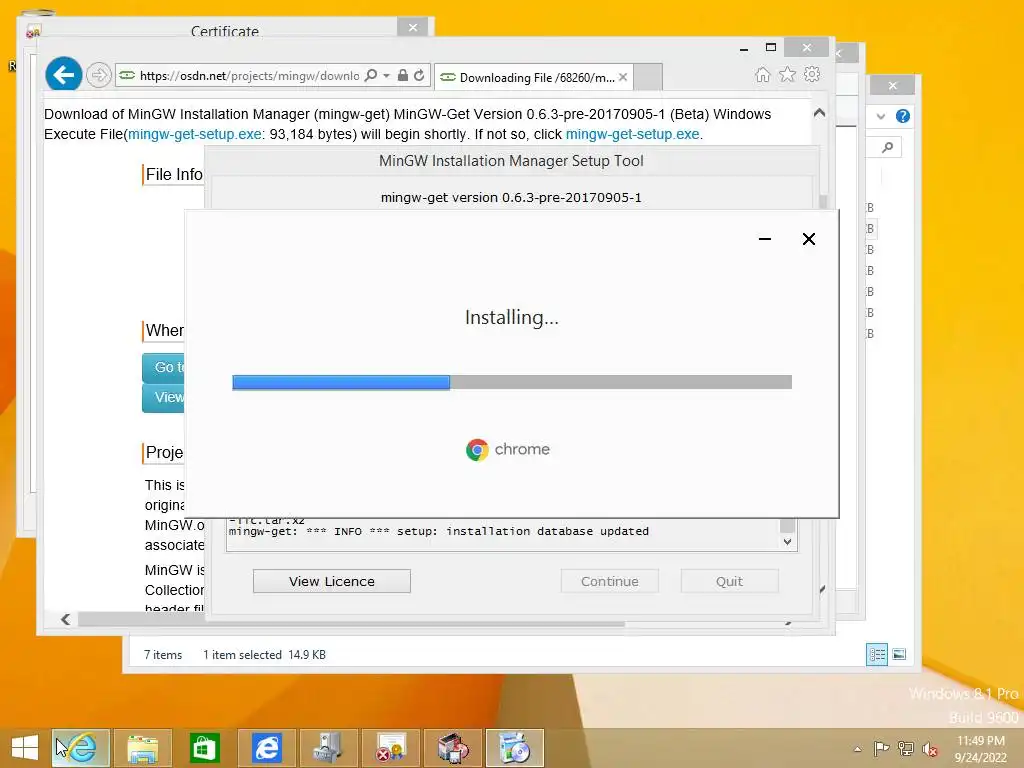Image resolution: width=1024 pixels, height=768 pixels.
Task: Click the Quit button in MinGW setup
Action: coord(729,581)
